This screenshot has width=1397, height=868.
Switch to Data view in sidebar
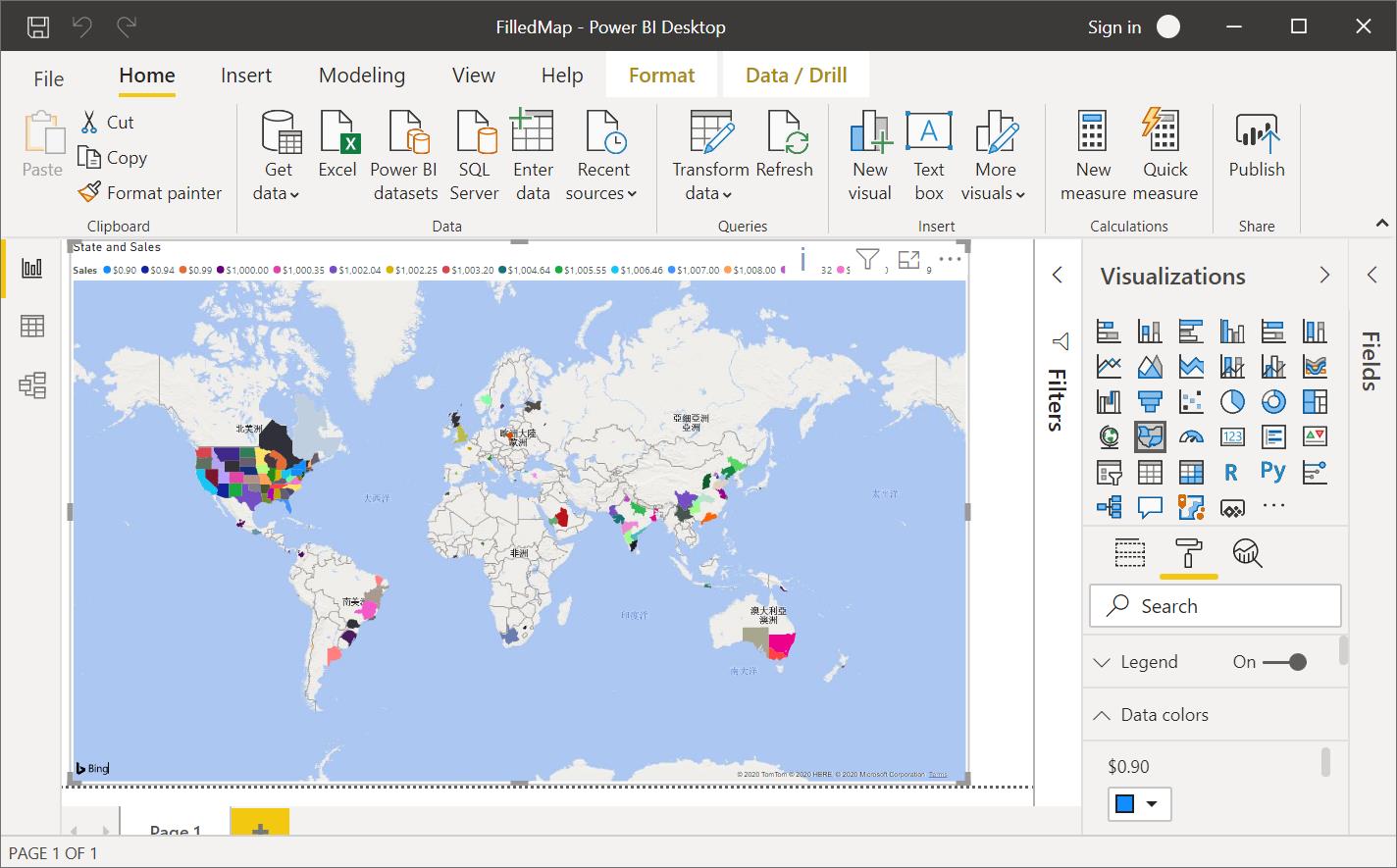pyautogui.click(x=32, y=327)
